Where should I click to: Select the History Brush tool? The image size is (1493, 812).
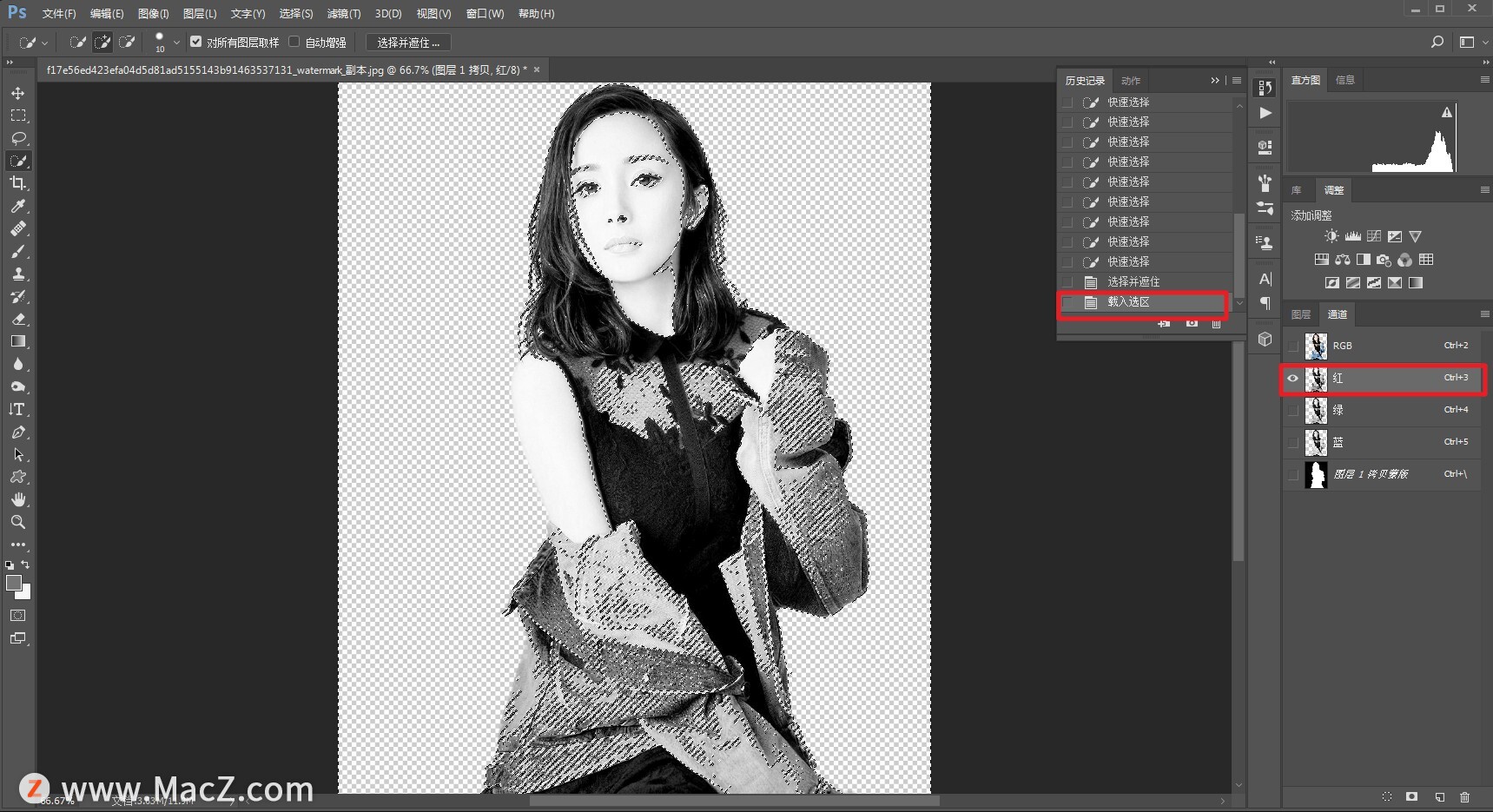tap(17, 296)
